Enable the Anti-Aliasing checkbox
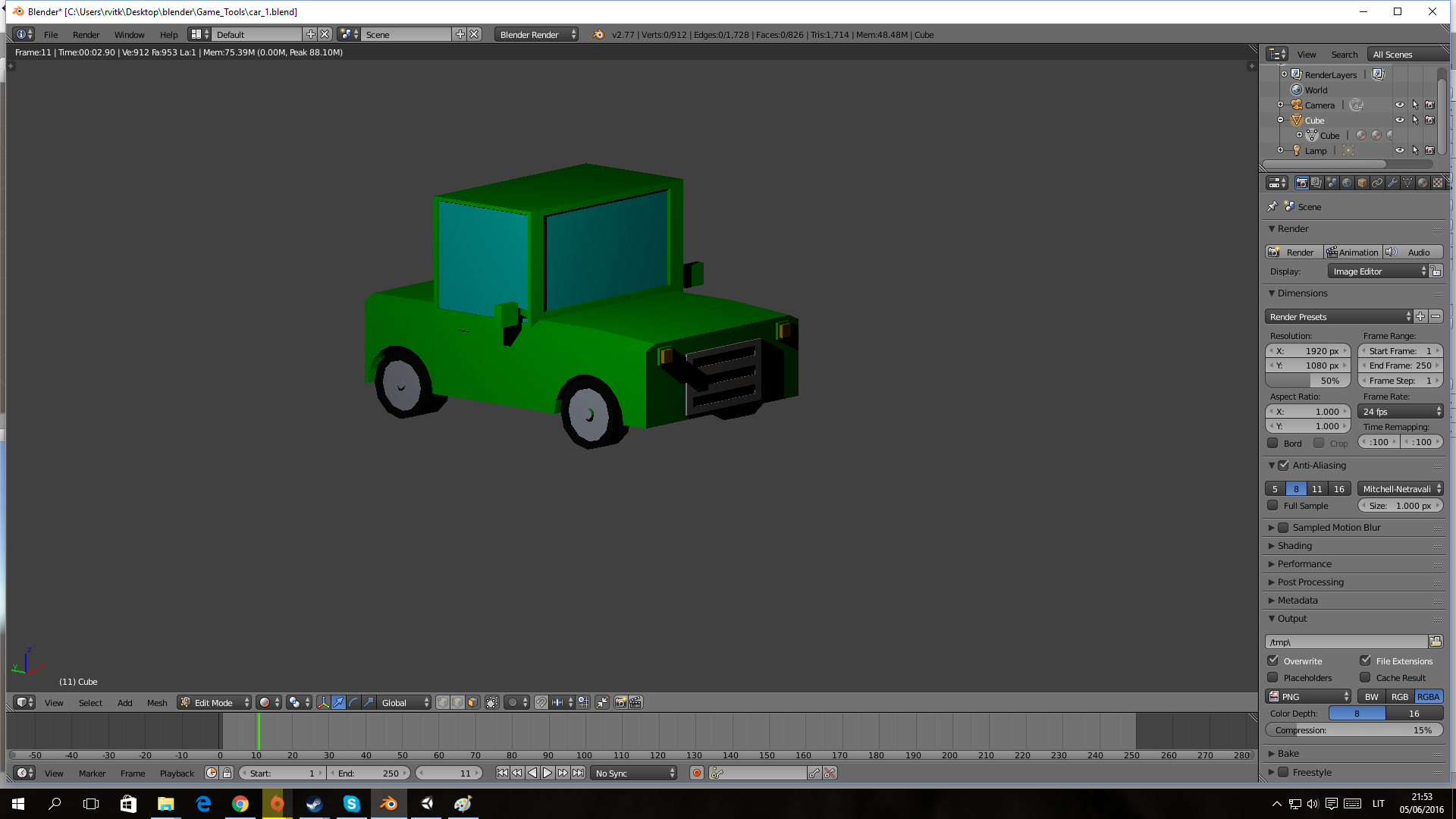 pos(1283,465)
